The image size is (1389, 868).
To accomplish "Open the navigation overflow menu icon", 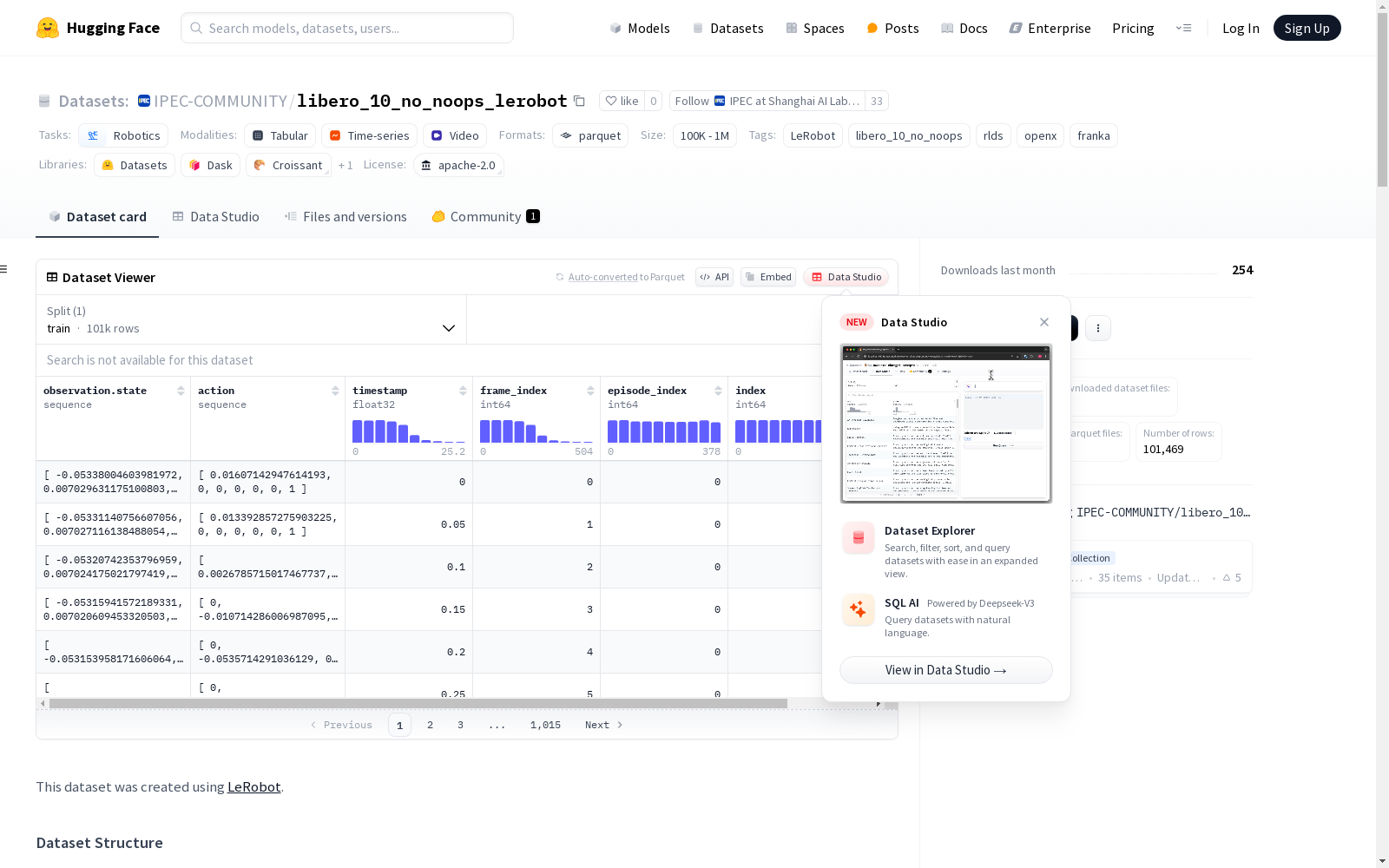I will [1183, 28].
